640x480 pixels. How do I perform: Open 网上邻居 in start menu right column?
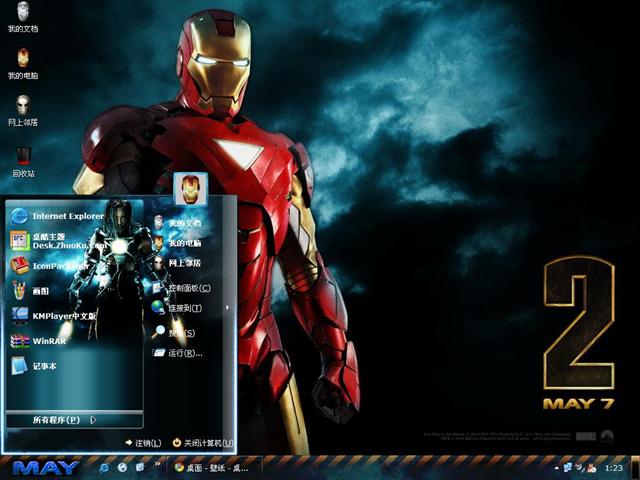(177, 263)
